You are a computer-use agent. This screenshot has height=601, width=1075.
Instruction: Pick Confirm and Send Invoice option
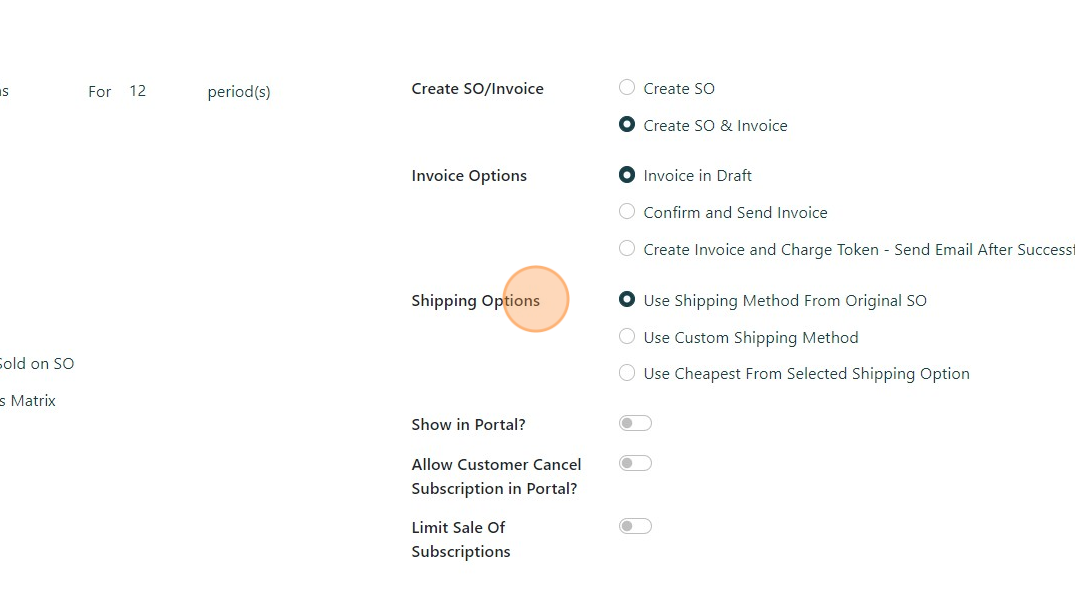click(x=627, y=212)
